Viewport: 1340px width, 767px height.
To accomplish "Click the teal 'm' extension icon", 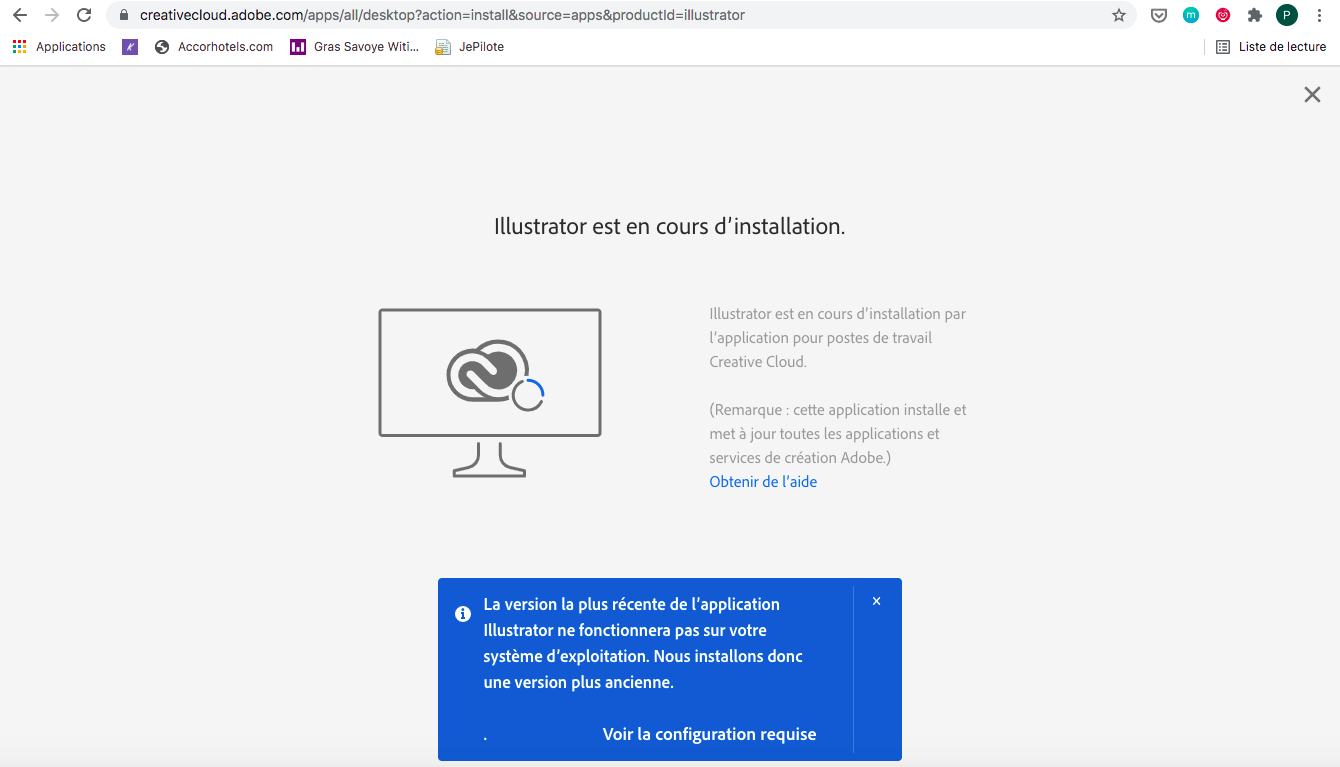I will click(x=1191, y=15).
